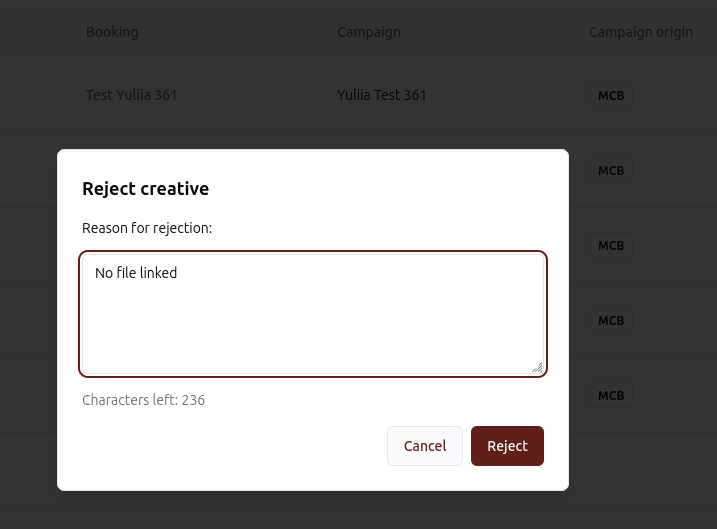Open the 'Yuliia Test 361' campaign
Image resolution: width=717 pixels, height=529 pixels.
pyautogui.click(x=382, y=95)
